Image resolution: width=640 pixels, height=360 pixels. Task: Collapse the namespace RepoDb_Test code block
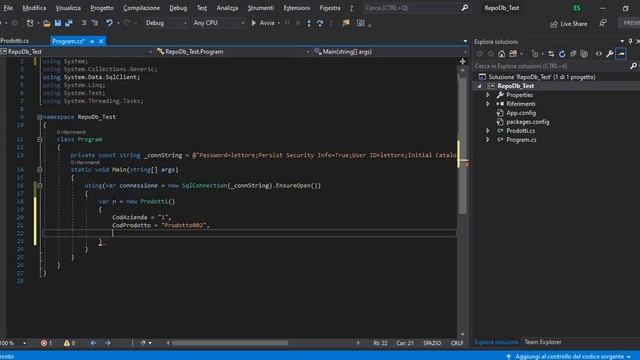(40, 117)
